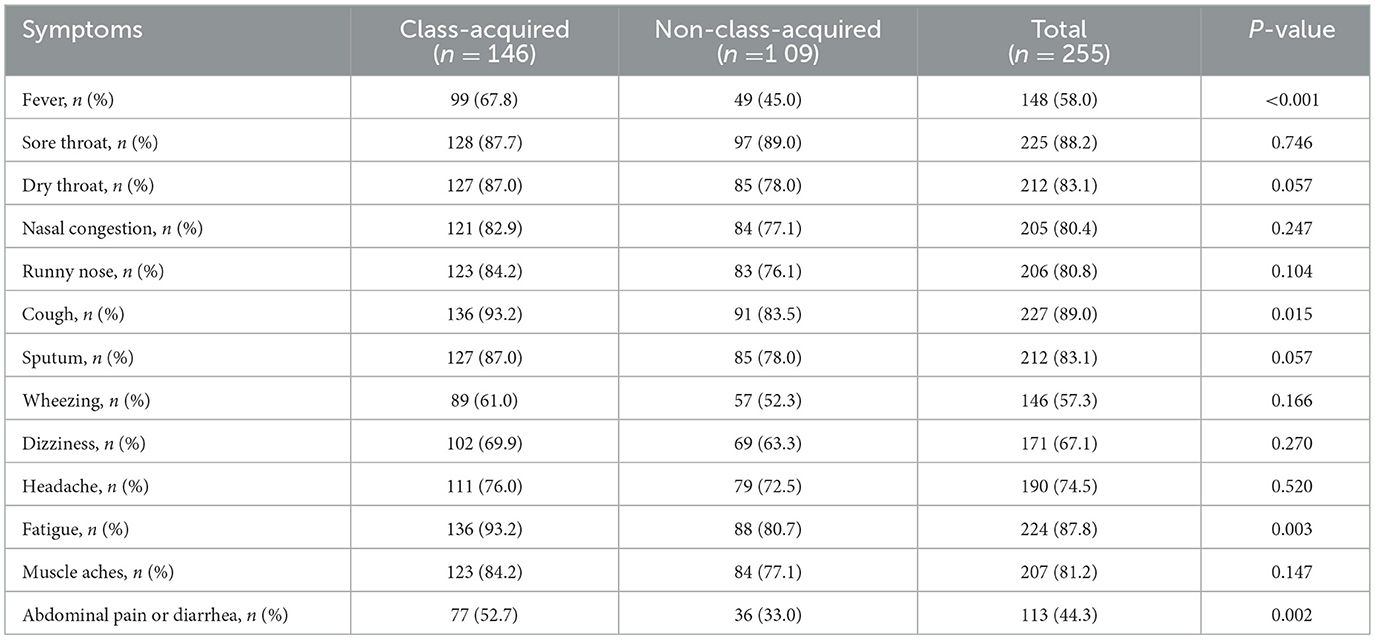This screenshot has width=1375, height=640.
Task: Click the Non-class-acquired column header
Action: [767, 42]
